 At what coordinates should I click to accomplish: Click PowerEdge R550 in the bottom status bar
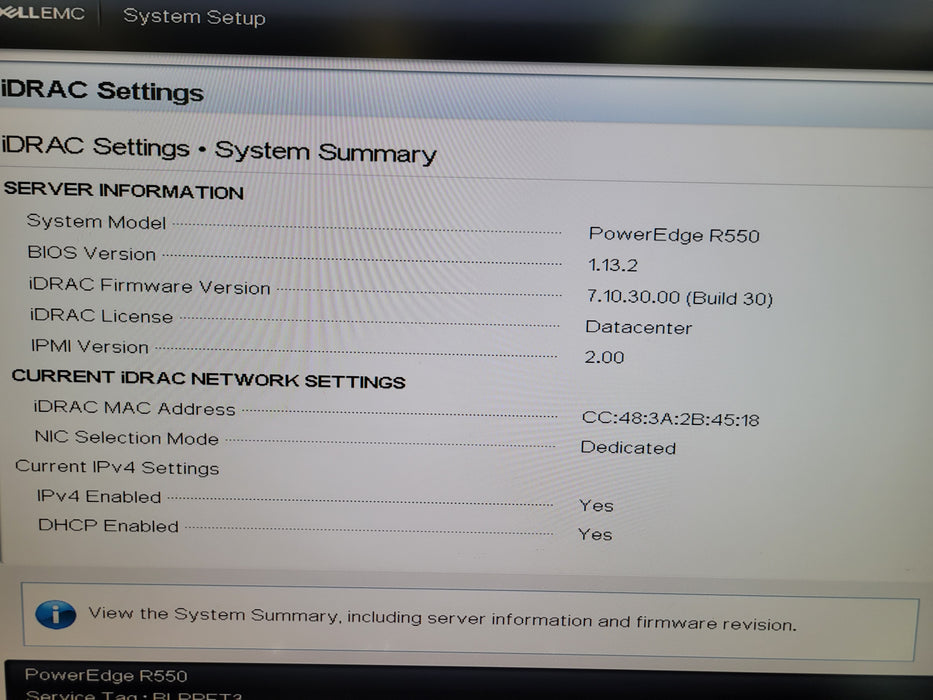click(x=106, y=675)
